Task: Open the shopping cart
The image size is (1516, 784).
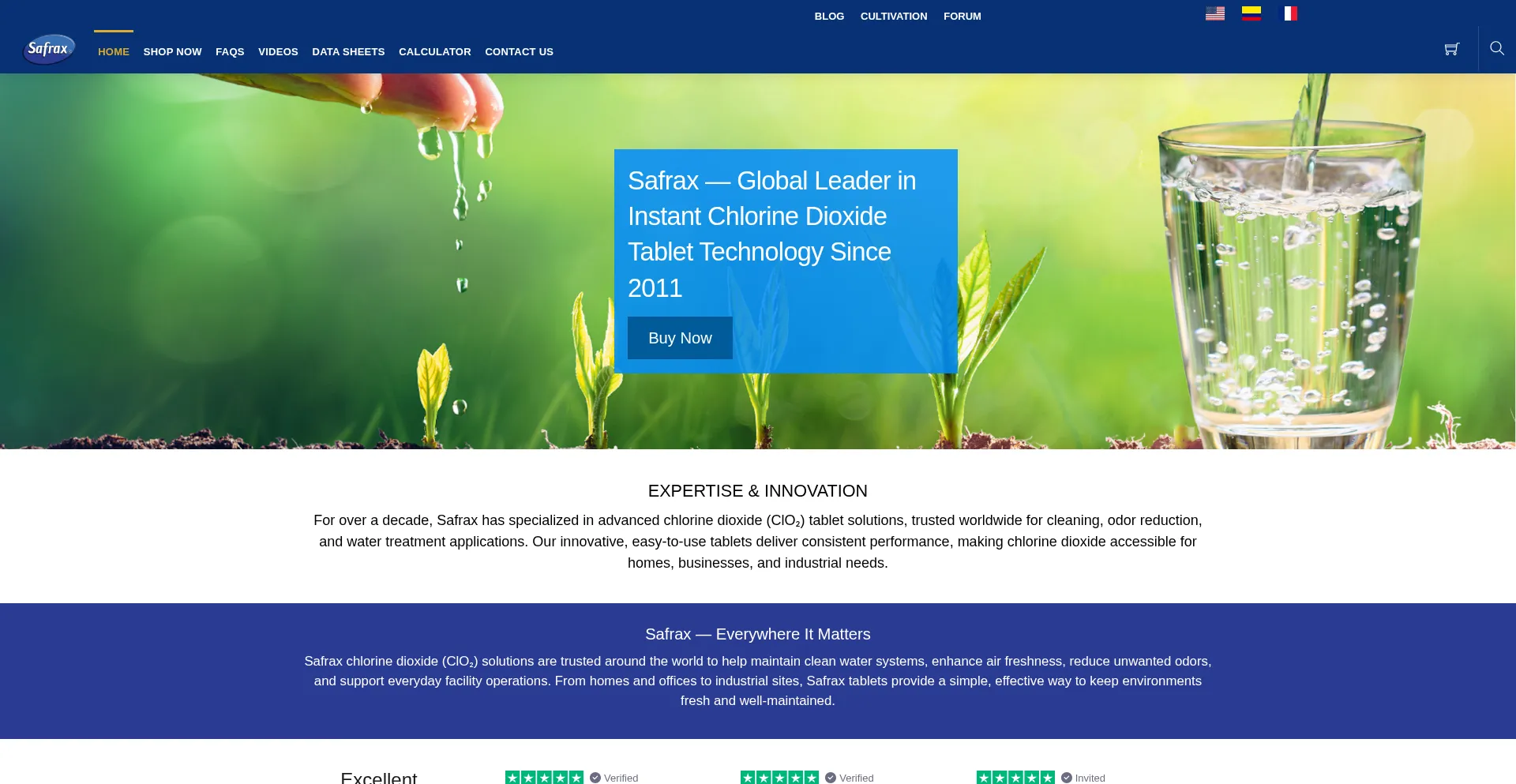Action: (x=1451, y=49)
